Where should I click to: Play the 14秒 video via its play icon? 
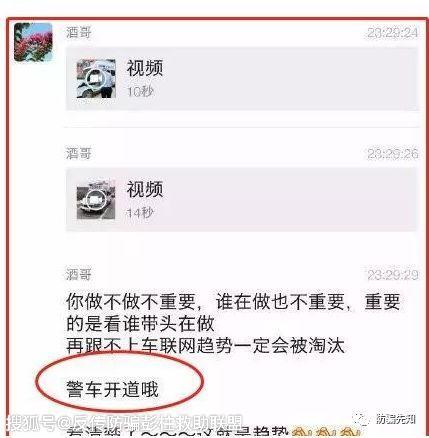click(x=96, y=200)
